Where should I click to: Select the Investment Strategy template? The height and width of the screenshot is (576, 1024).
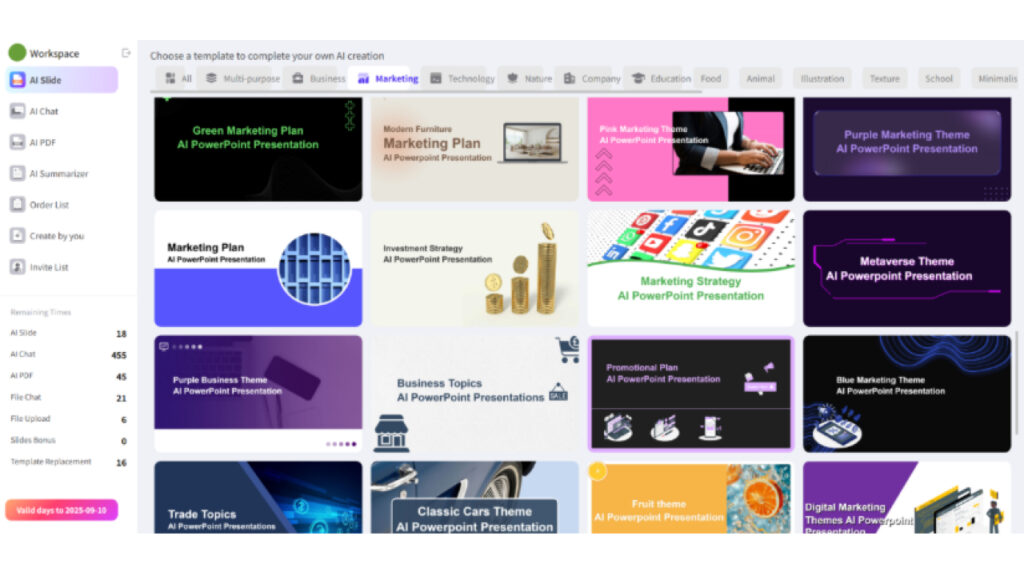click(475, 267)
